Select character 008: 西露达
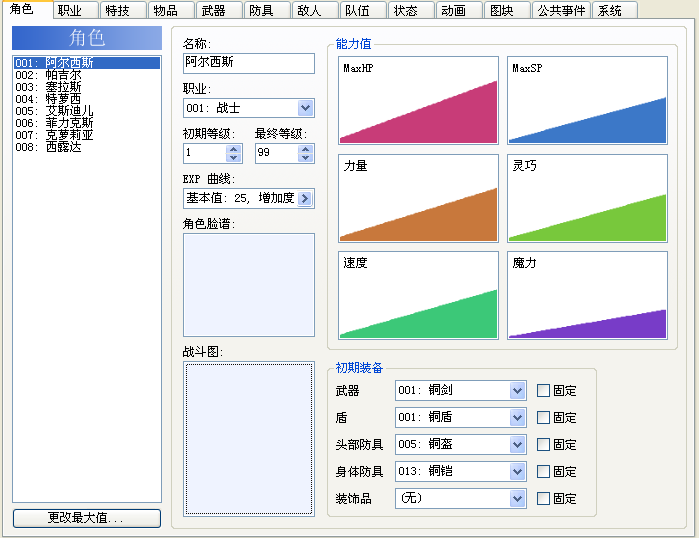Screen dimensions: 699x538 pyautogui.click(x=86, y=147)
